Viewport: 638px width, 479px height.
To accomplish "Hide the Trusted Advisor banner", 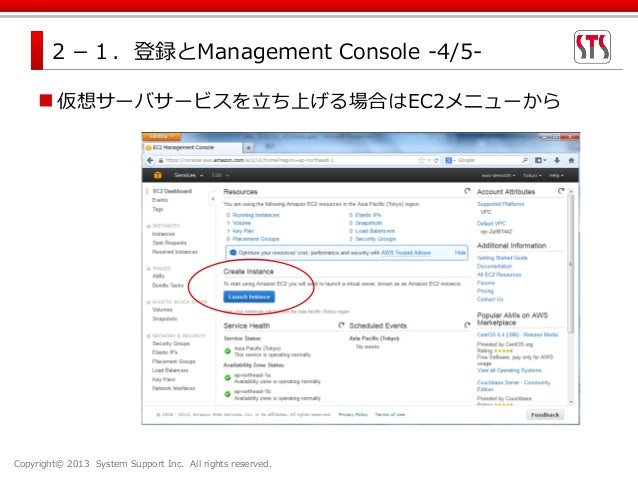I will coord(460,253).
